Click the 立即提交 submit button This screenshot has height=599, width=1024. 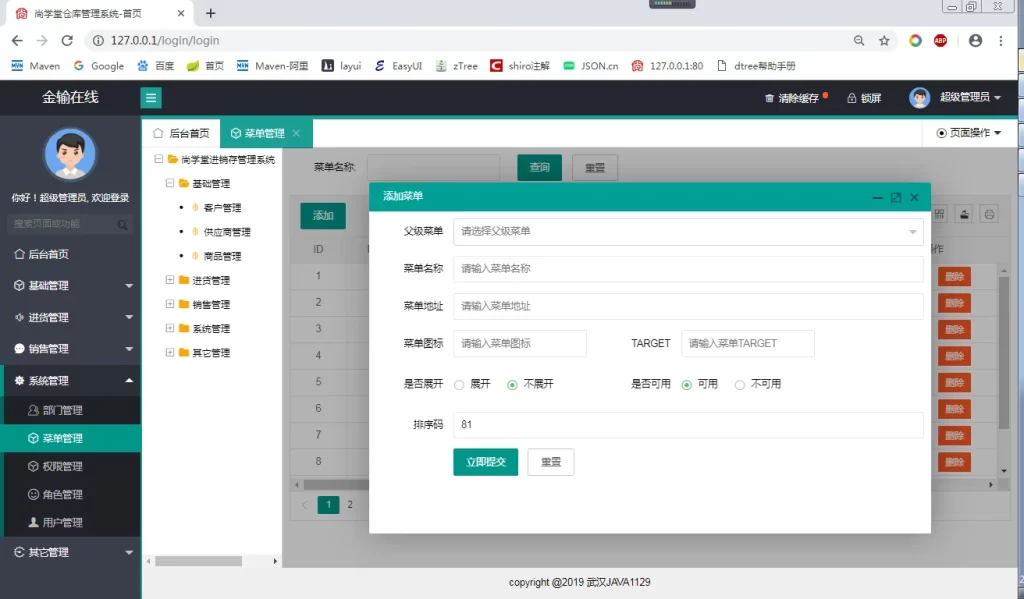point(486,462)
